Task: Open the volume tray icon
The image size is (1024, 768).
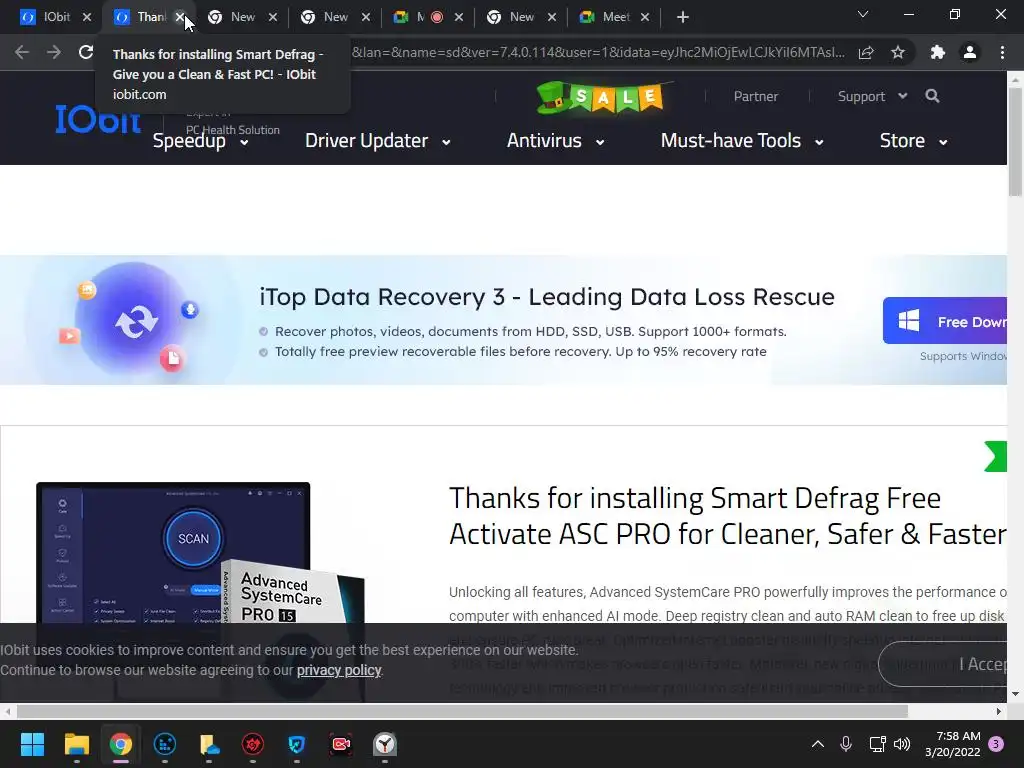Action: coord(902,744)
